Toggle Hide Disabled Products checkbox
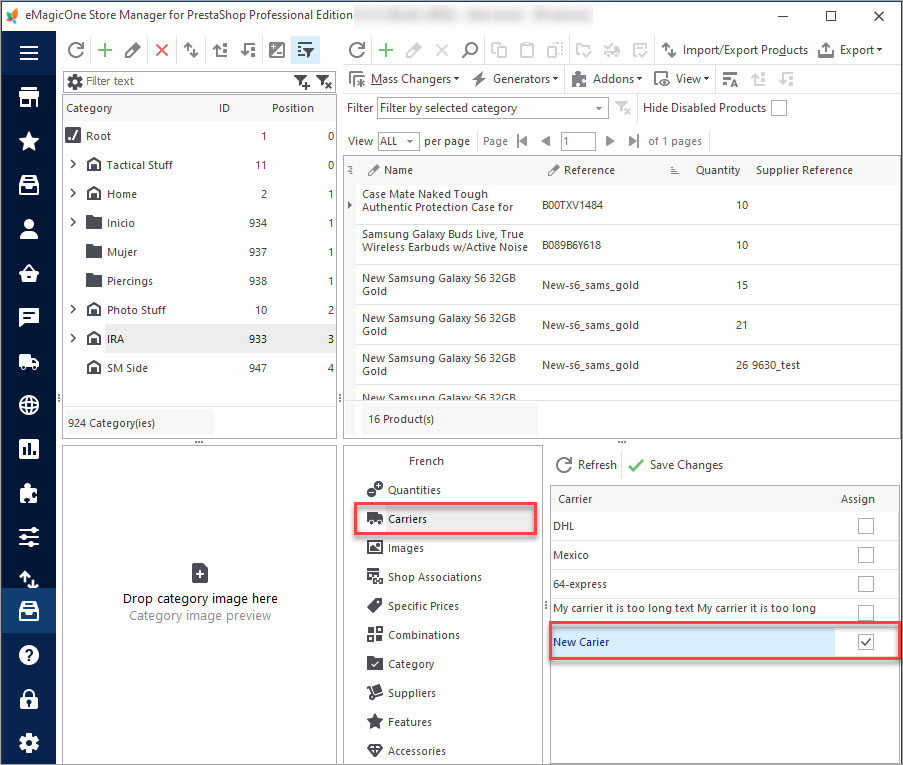The height and width of the screenshot is (765, 903). click(779, 108)
